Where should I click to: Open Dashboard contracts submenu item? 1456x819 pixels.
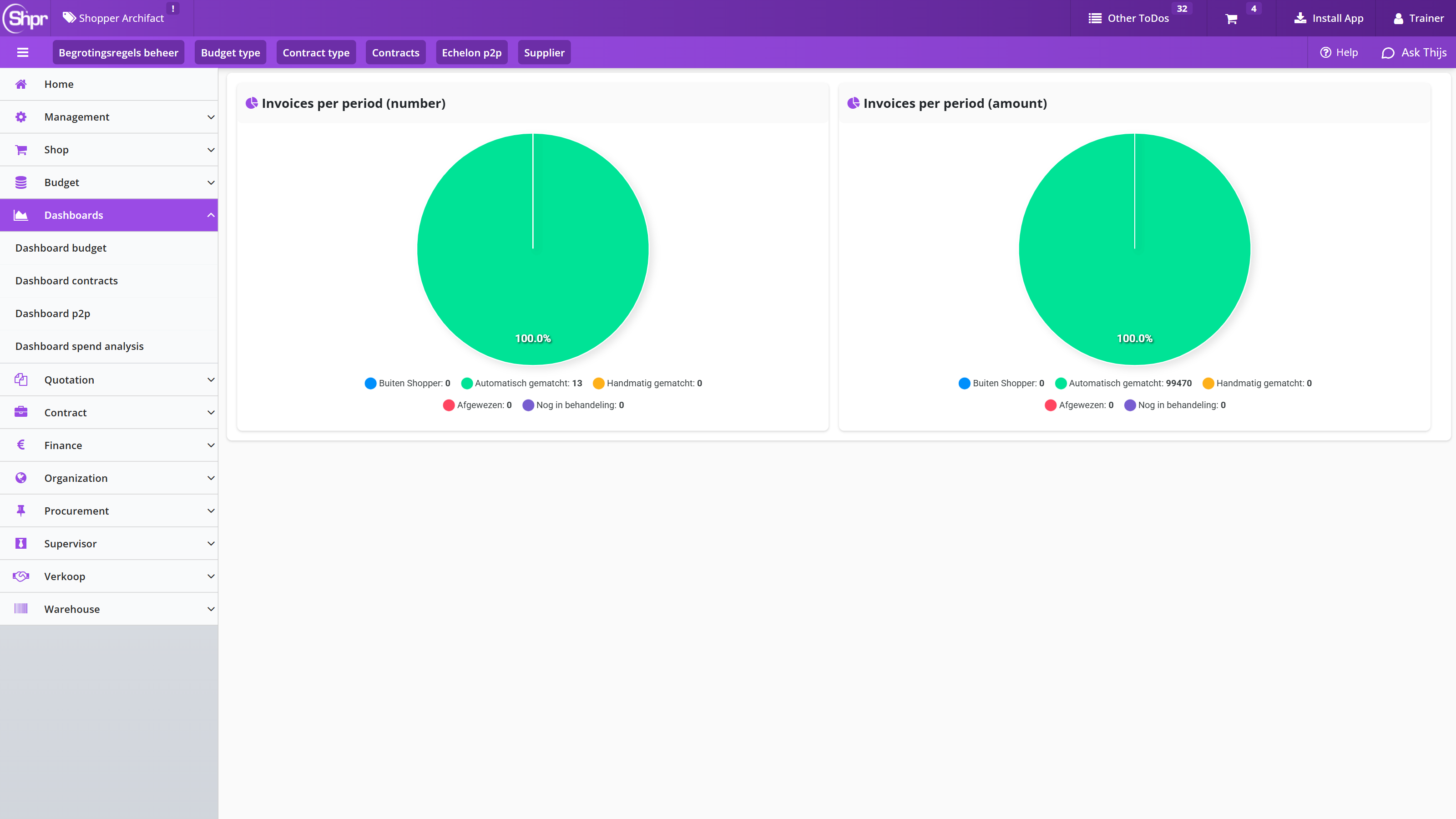click(x=109, y=281)
